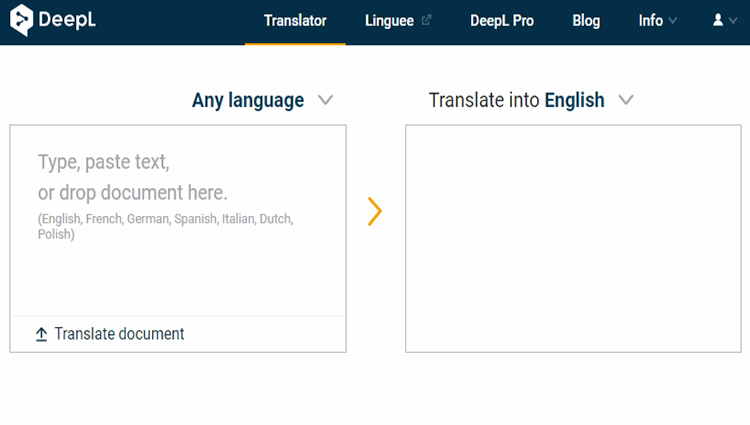
Task: Click the DeepL wordmark text
Action: [x=67, y=20]
